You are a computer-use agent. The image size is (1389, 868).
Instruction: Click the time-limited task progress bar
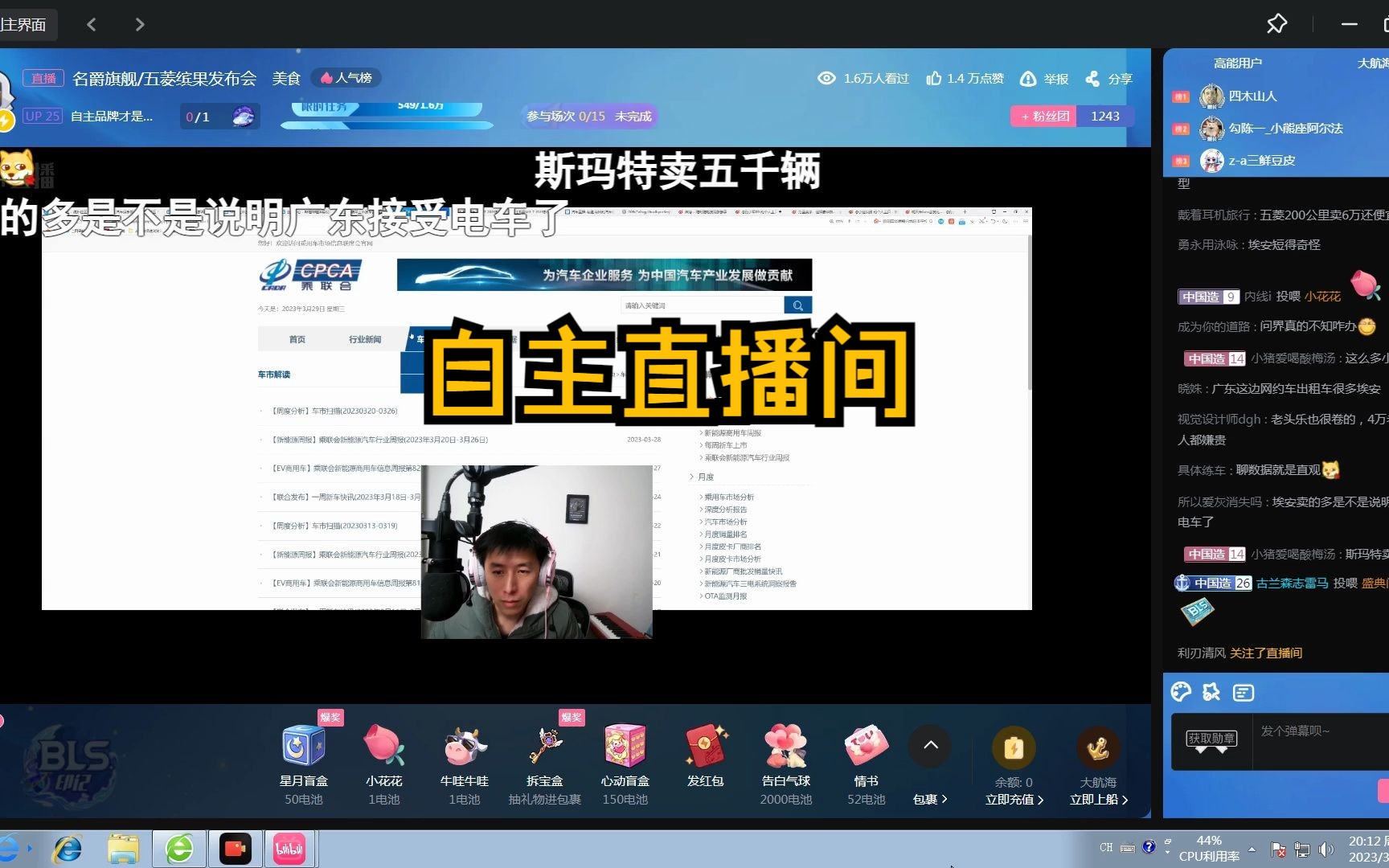(387, 117)
